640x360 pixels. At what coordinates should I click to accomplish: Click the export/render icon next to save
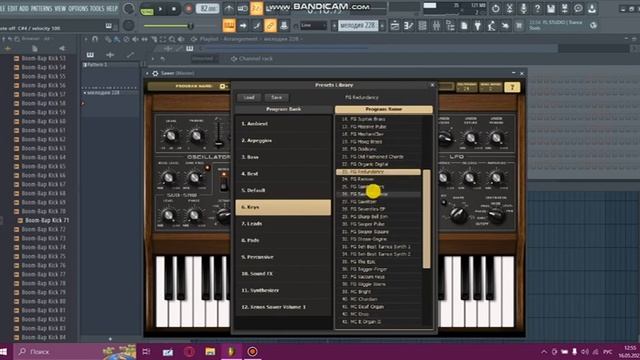click(565, 8)
